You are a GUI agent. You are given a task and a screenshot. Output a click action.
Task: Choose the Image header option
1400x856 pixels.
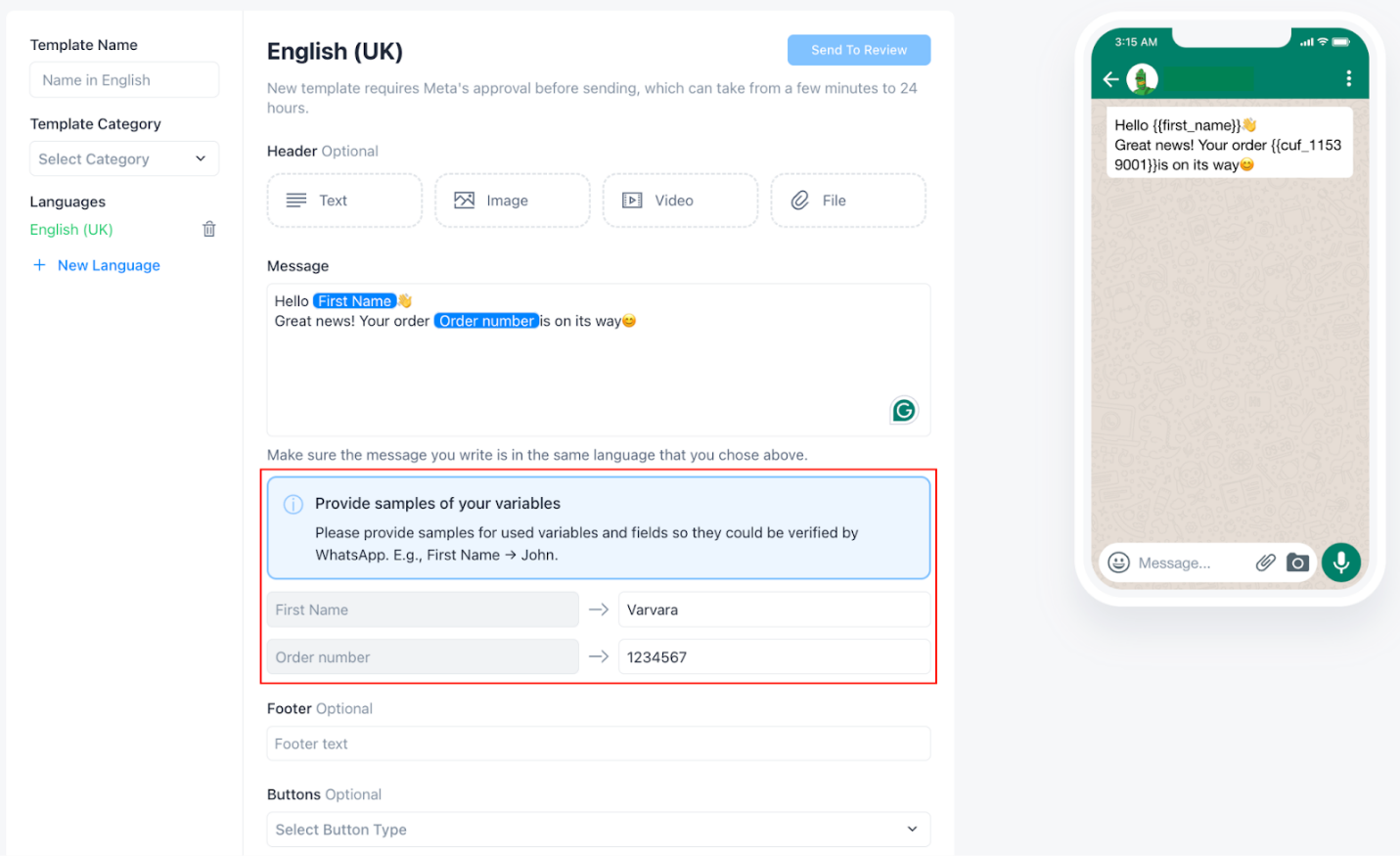tap(512, 201)
